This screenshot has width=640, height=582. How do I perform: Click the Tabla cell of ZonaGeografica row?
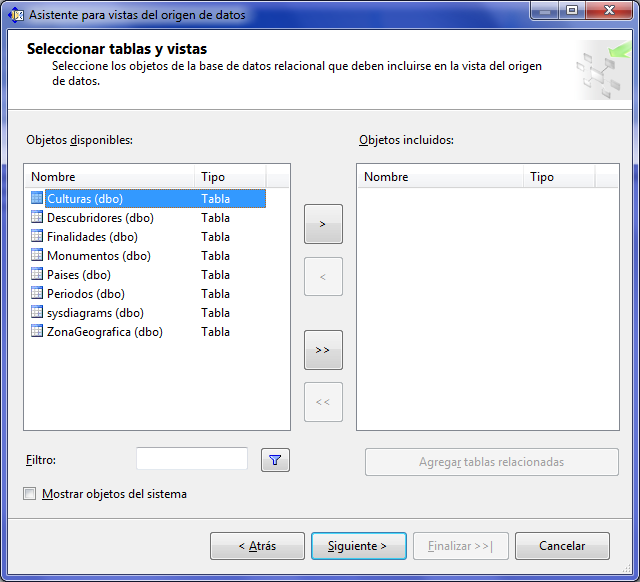(x=216, y=332)
